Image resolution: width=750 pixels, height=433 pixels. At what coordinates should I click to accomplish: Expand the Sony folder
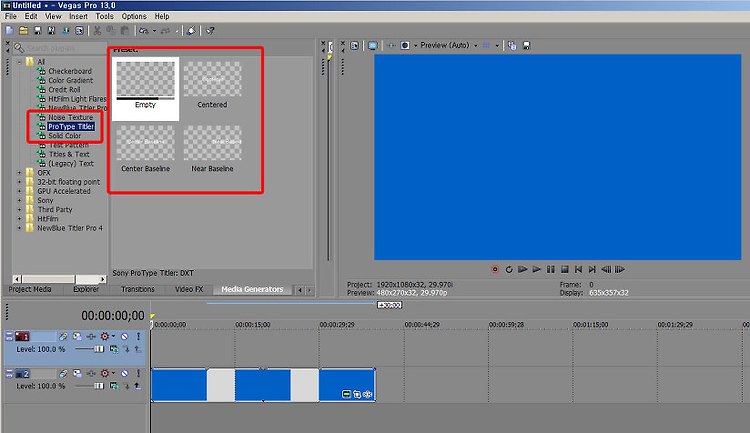20,200
